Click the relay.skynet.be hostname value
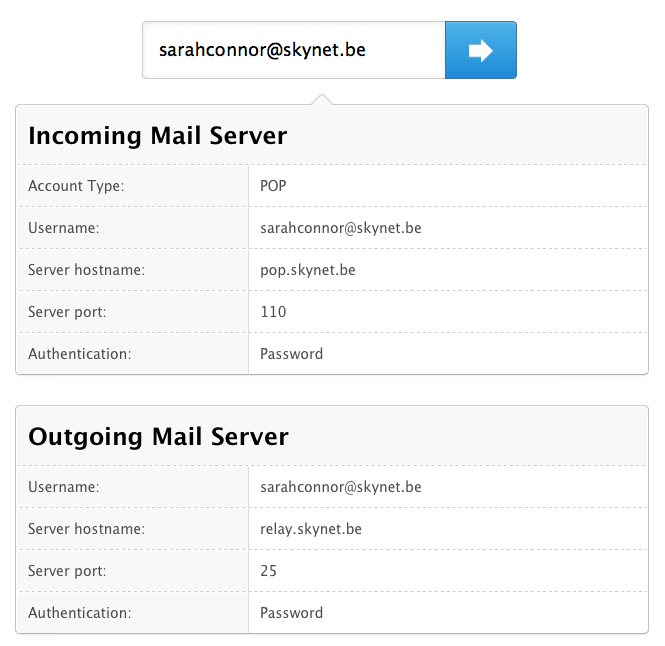This screenshot has height=646, width=665. (311, 529)
